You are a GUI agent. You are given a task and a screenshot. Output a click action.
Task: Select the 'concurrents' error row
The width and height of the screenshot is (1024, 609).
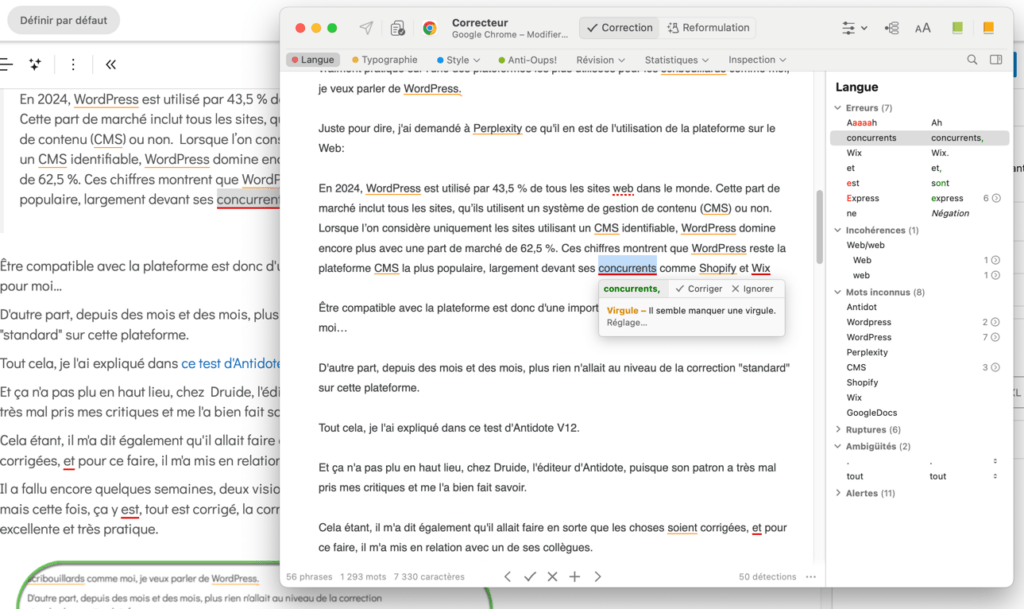(920, 138)
